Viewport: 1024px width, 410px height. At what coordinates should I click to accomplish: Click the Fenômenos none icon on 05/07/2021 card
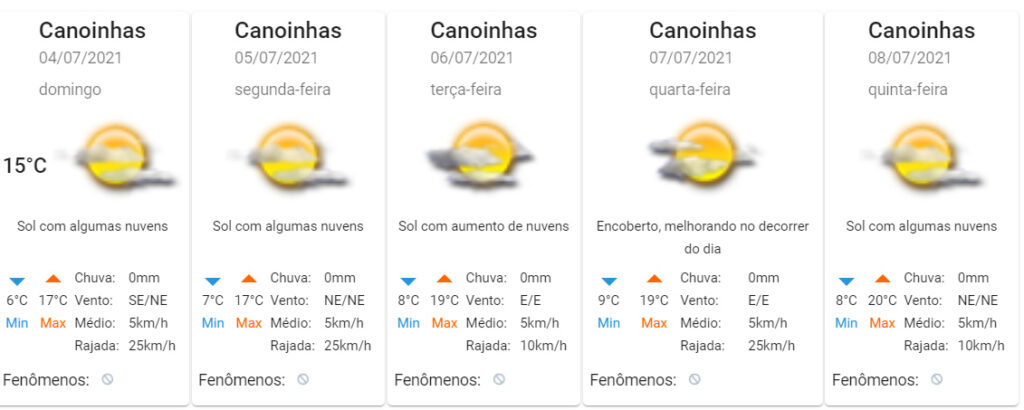coord(303,379)
